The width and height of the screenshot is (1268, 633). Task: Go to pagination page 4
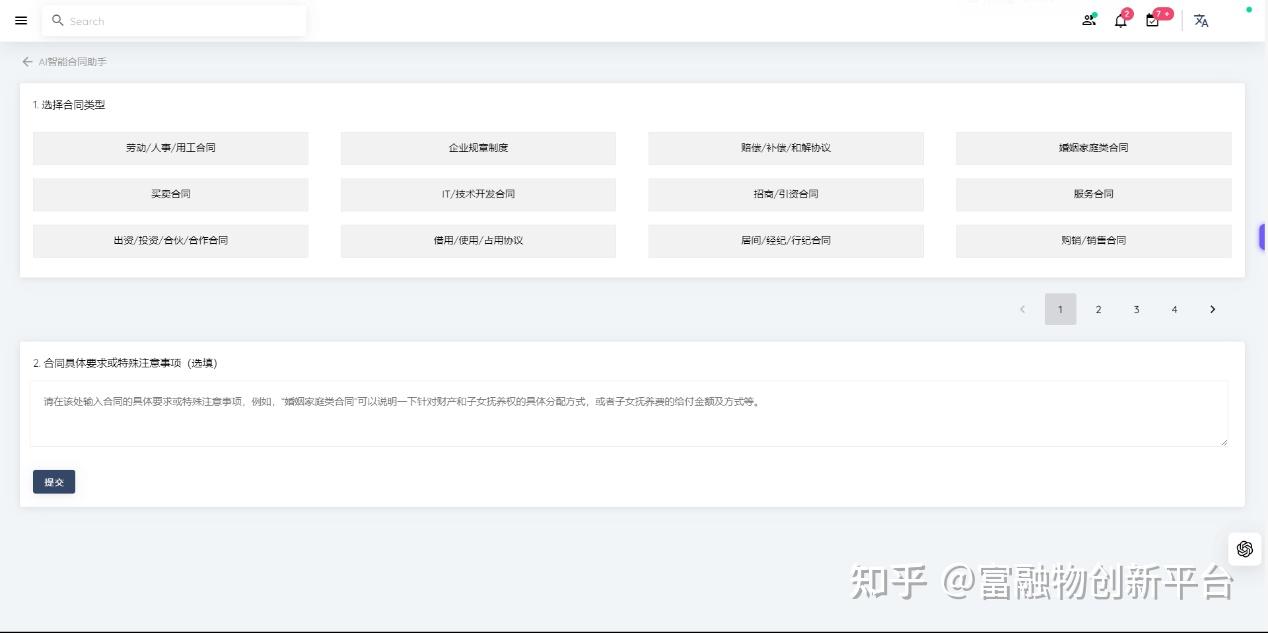[1174, 309]
